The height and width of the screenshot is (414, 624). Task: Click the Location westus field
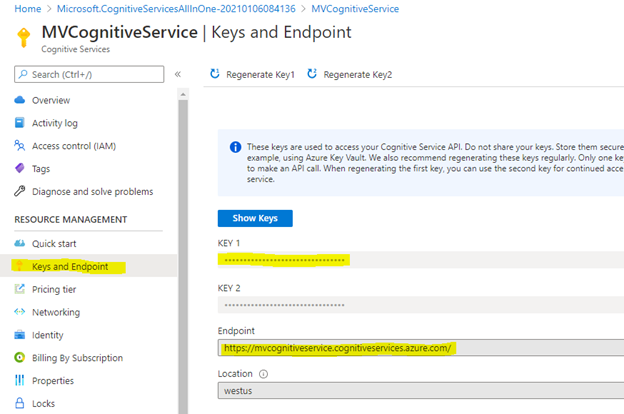pos(421,391)
